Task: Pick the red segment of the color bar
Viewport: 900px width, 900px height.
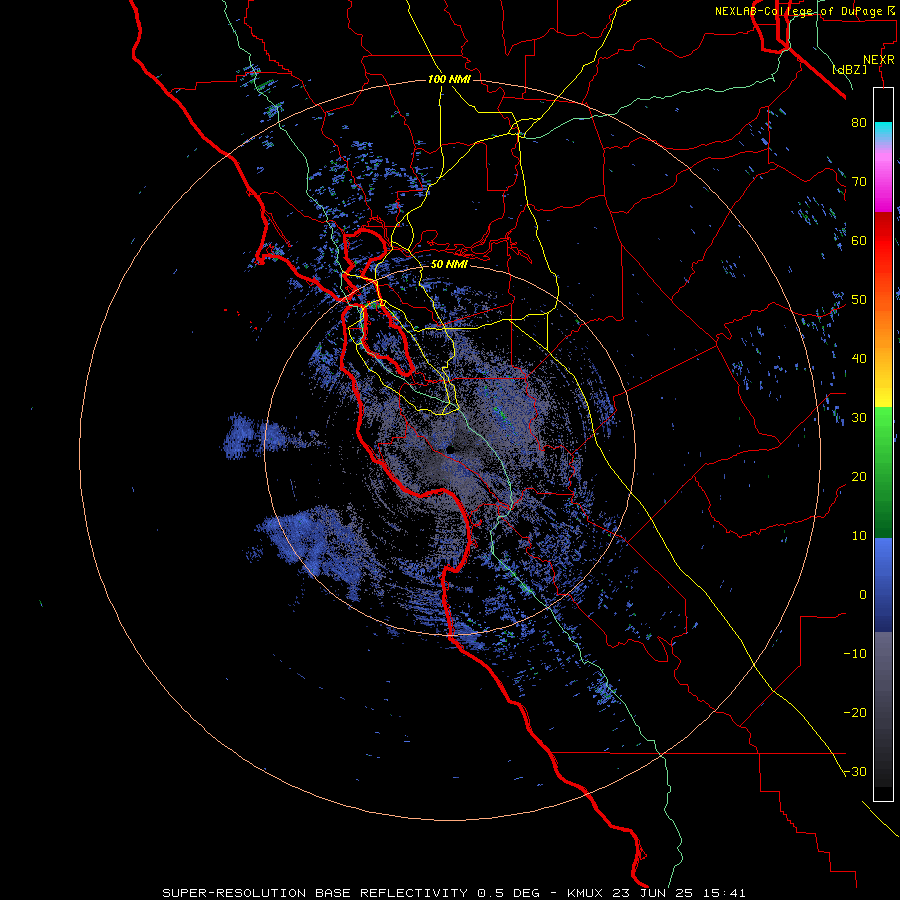Action: 883,241
